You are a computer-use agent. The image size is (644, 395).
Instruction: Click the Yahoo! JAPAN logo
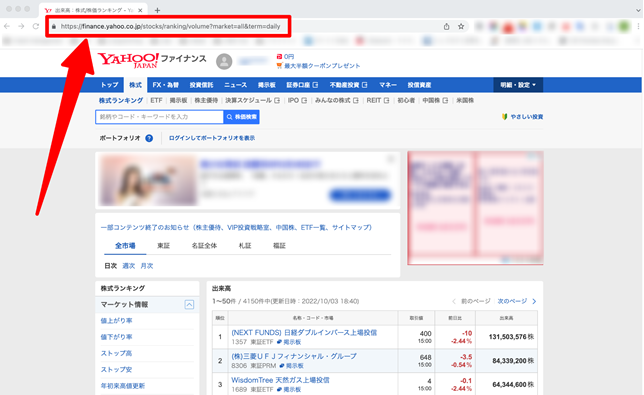click(x=128, y=61)
